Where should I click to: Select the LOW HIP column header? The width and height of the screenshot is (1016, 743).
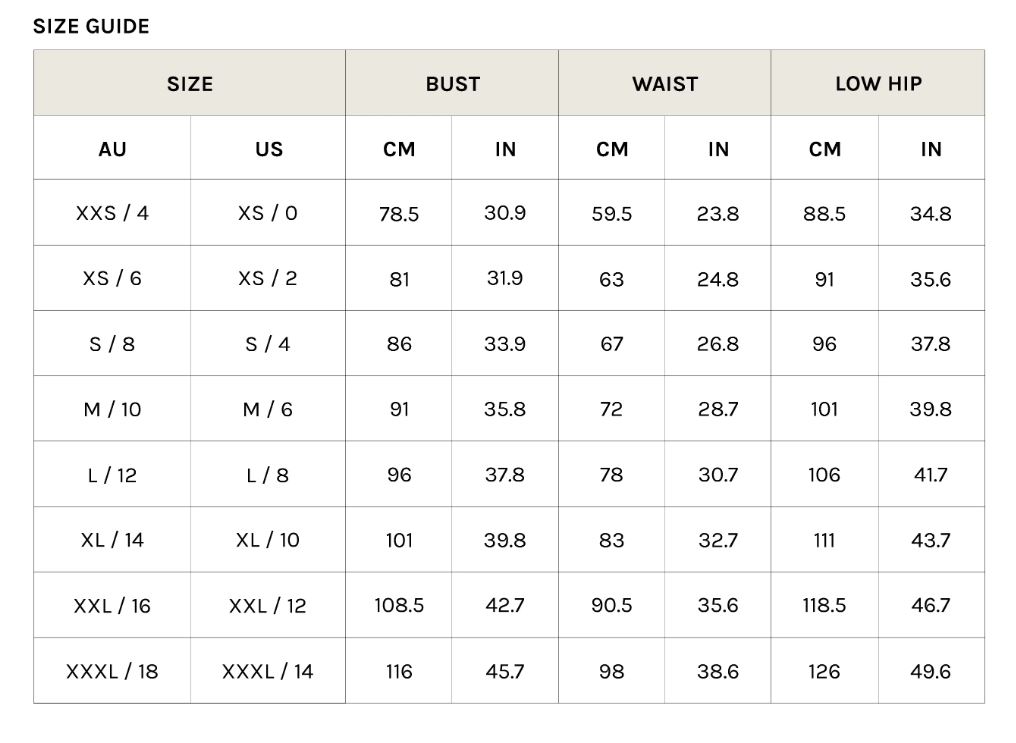878,84
